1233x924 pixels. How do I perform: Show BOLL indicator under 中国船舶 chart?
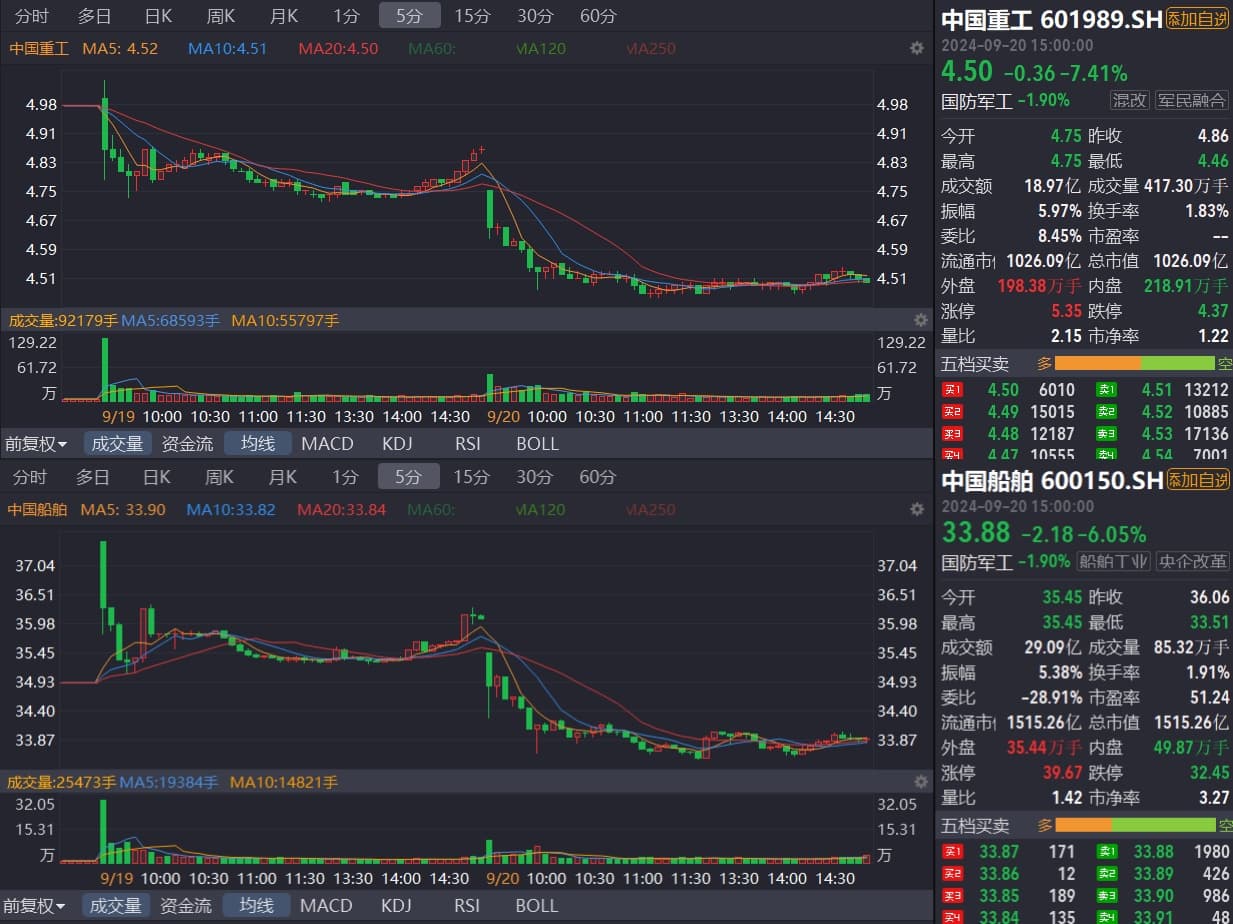[x=536, y=906]
